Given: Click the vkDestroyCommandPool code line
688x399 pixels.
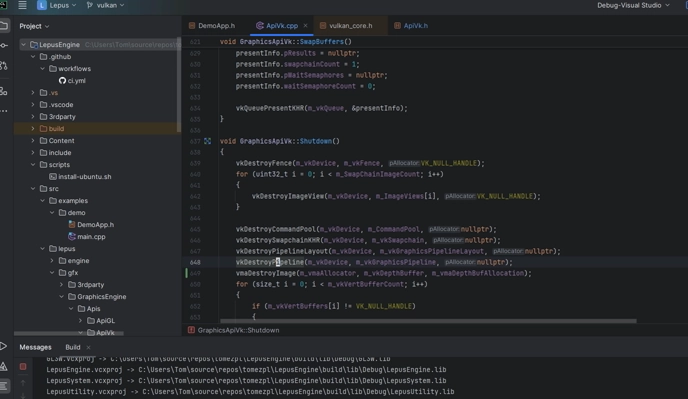Looking at the screenshot, I should click(366, 229).
